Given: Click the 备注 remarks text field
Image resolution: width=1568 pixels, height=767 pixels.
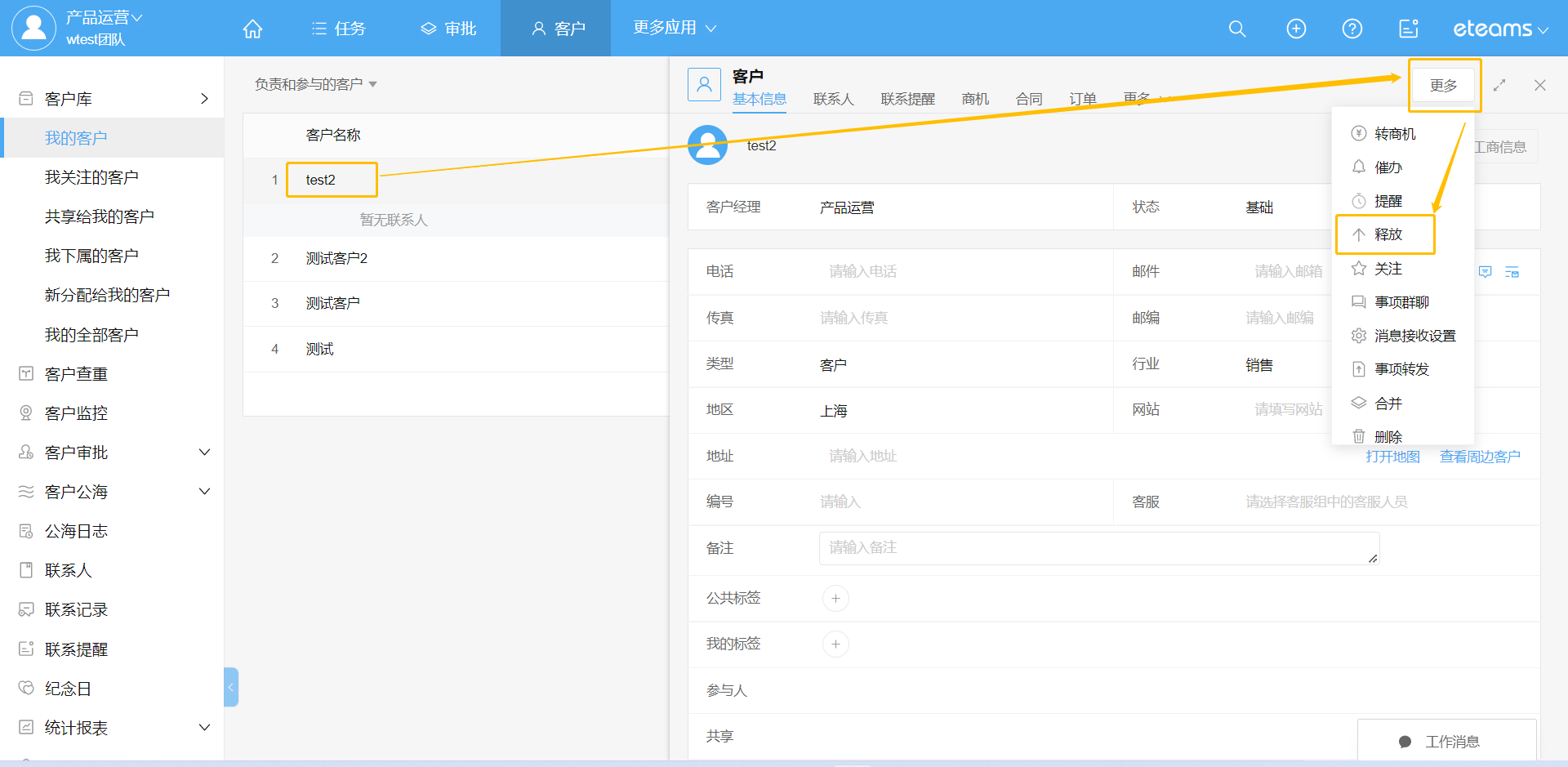Looking at the screenshot, I should tap(1098, 548).
